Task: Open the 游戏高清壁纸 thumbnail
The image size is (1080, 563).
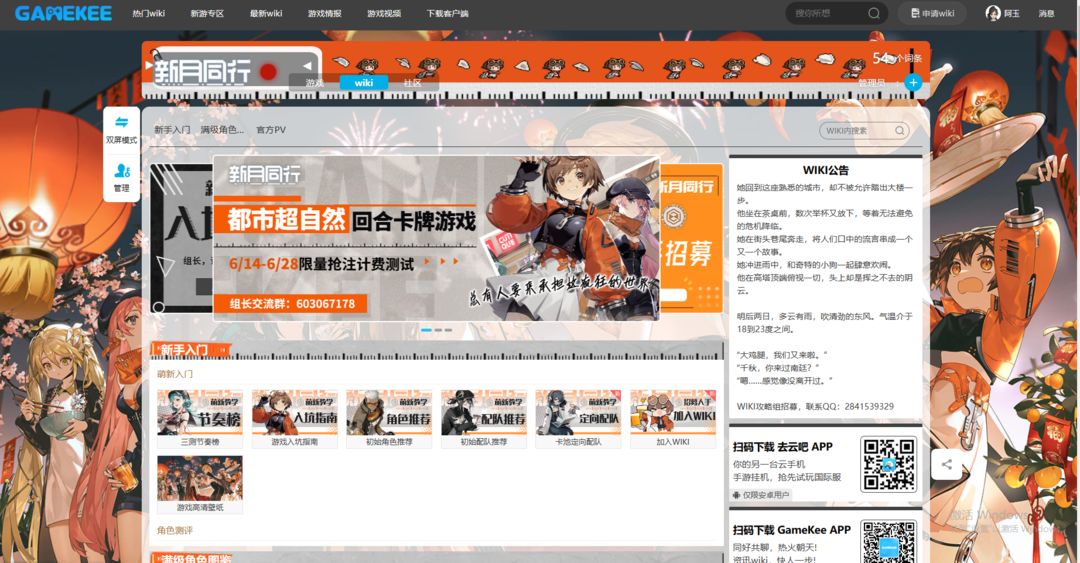Action: [200, 484]
